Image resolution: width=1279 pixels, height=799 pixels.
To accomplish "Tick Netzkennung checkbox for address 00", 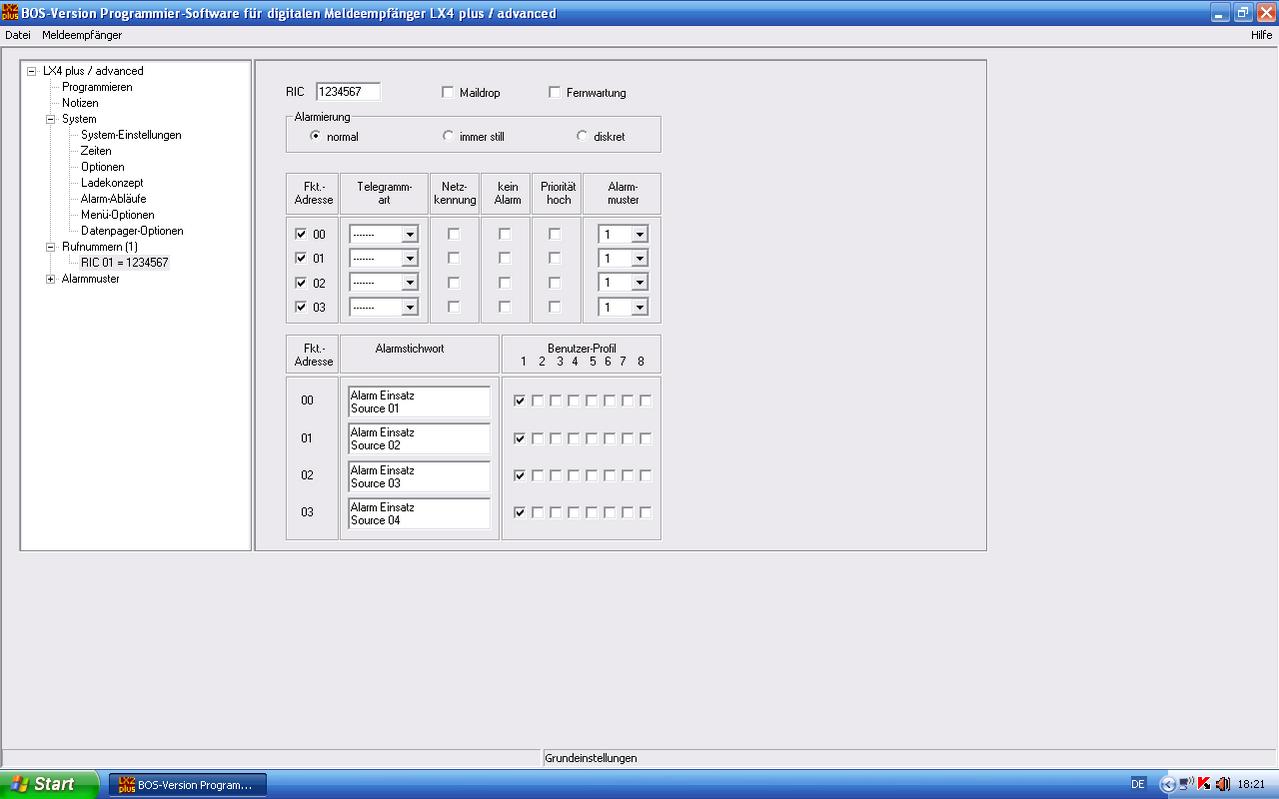I will [454, 234].
